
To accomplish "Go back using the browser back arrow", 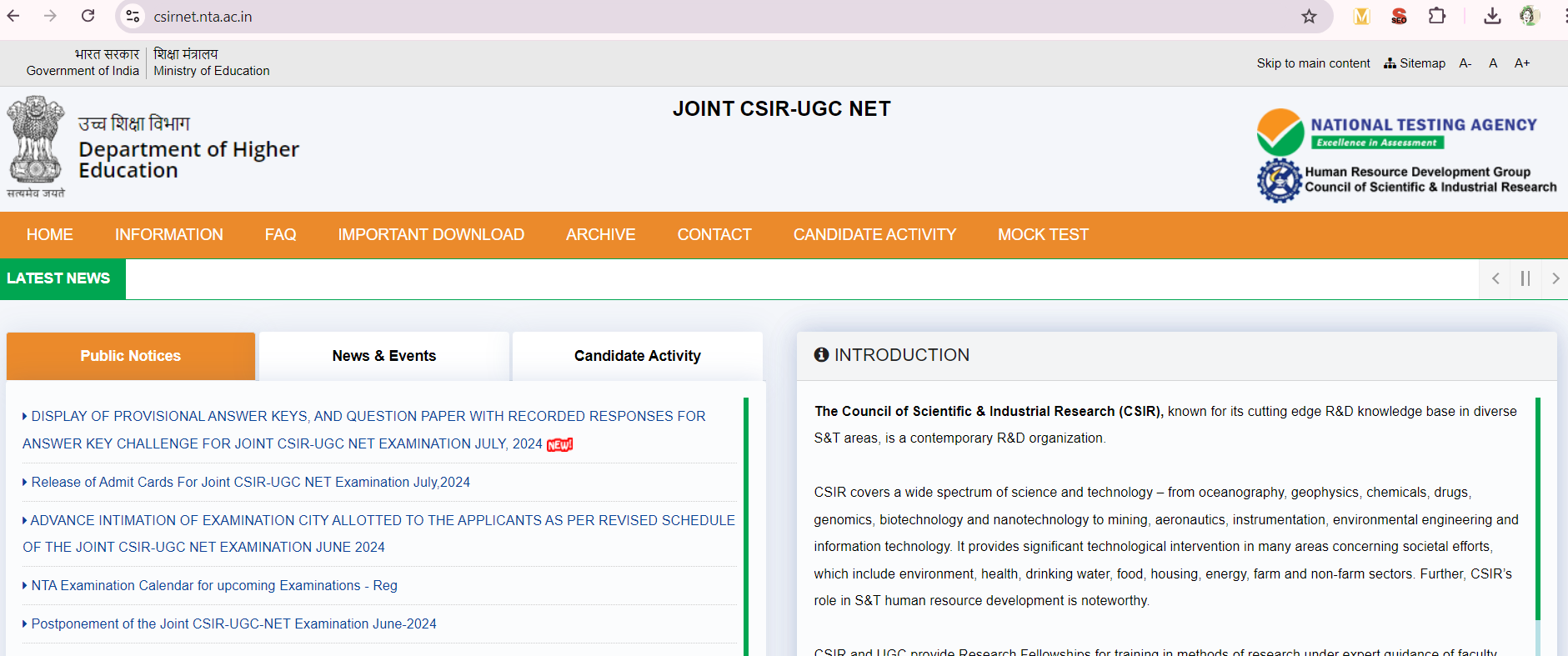I will (13, 16).
